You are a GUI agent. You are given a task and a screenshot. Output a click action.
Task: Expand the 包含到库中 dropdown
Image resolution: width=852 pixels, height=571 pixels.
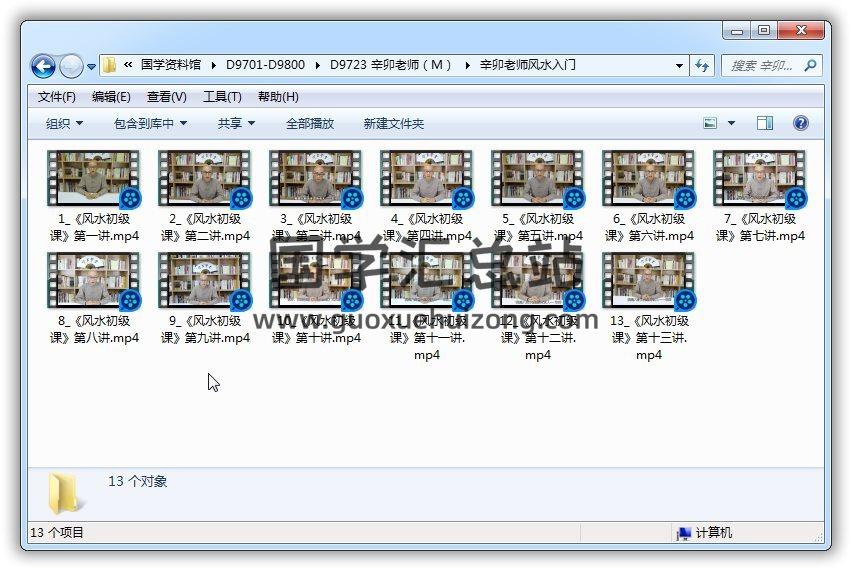(150, 123)
